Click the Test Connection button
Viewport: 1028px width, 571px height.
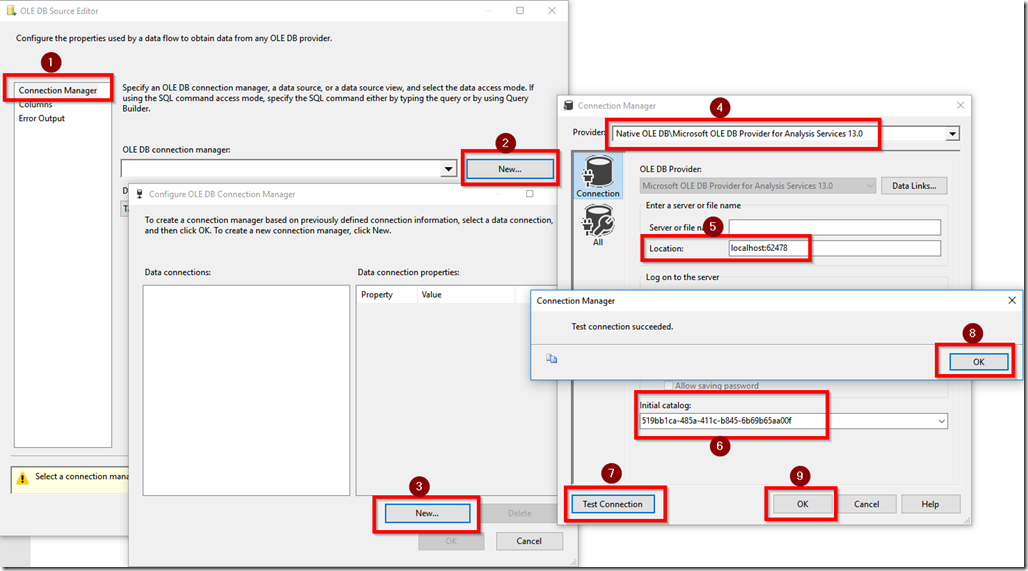612,504
